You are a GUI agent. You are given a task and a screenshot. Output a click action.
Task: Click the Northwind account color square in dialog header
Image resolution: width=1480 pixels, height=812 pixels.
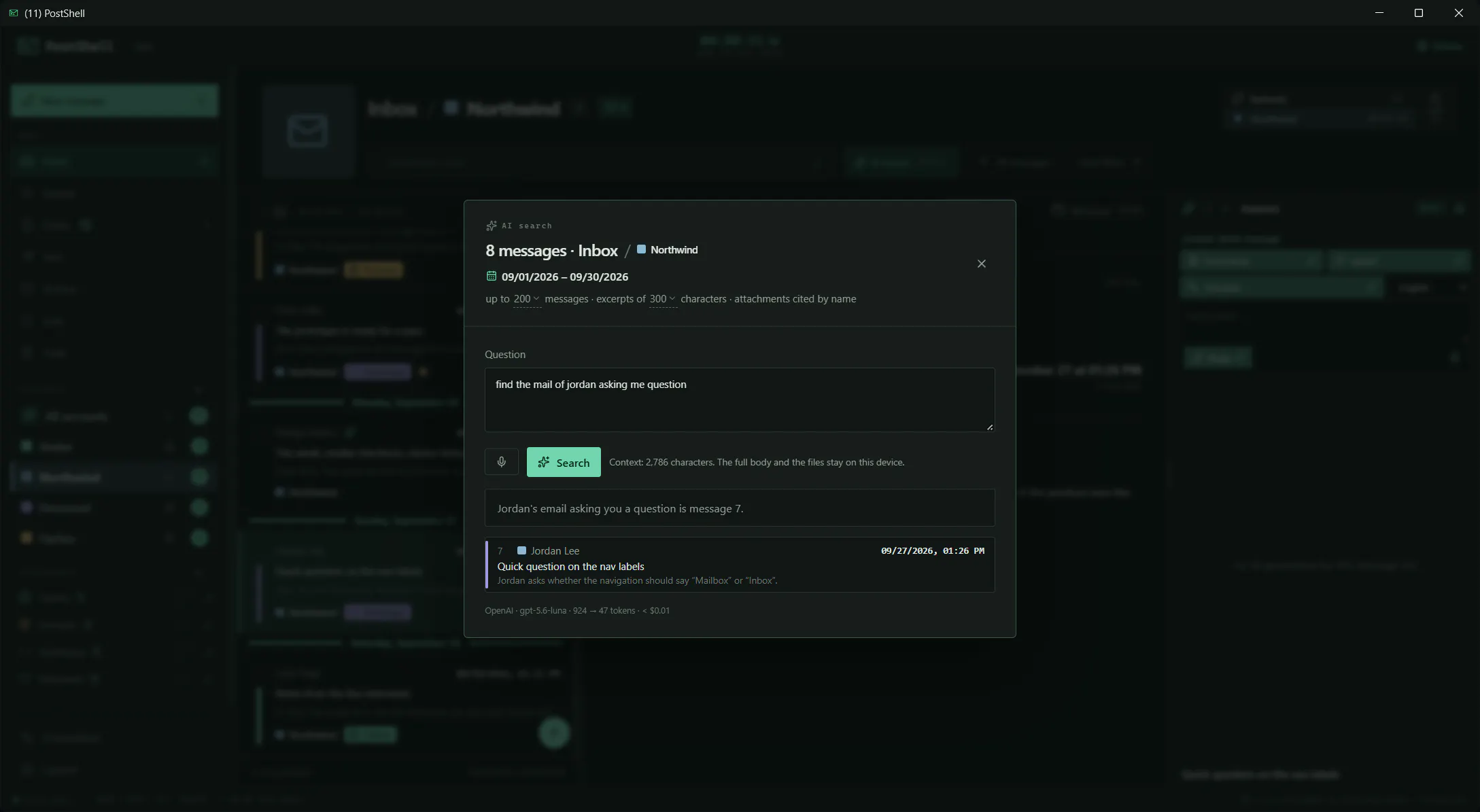(641, 249)
